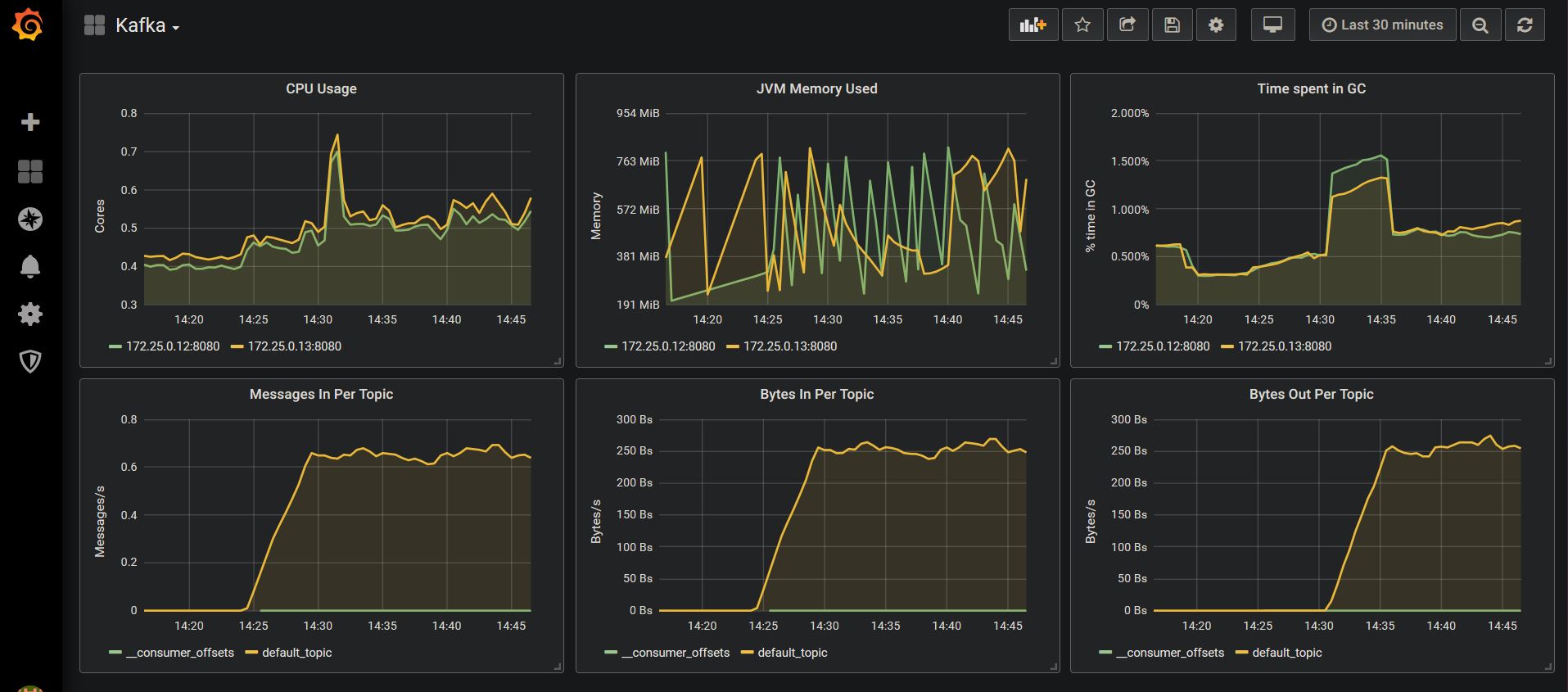
Task: Grab JVM Memory Used panel resize handle
Action: [x=1055, y=361]
